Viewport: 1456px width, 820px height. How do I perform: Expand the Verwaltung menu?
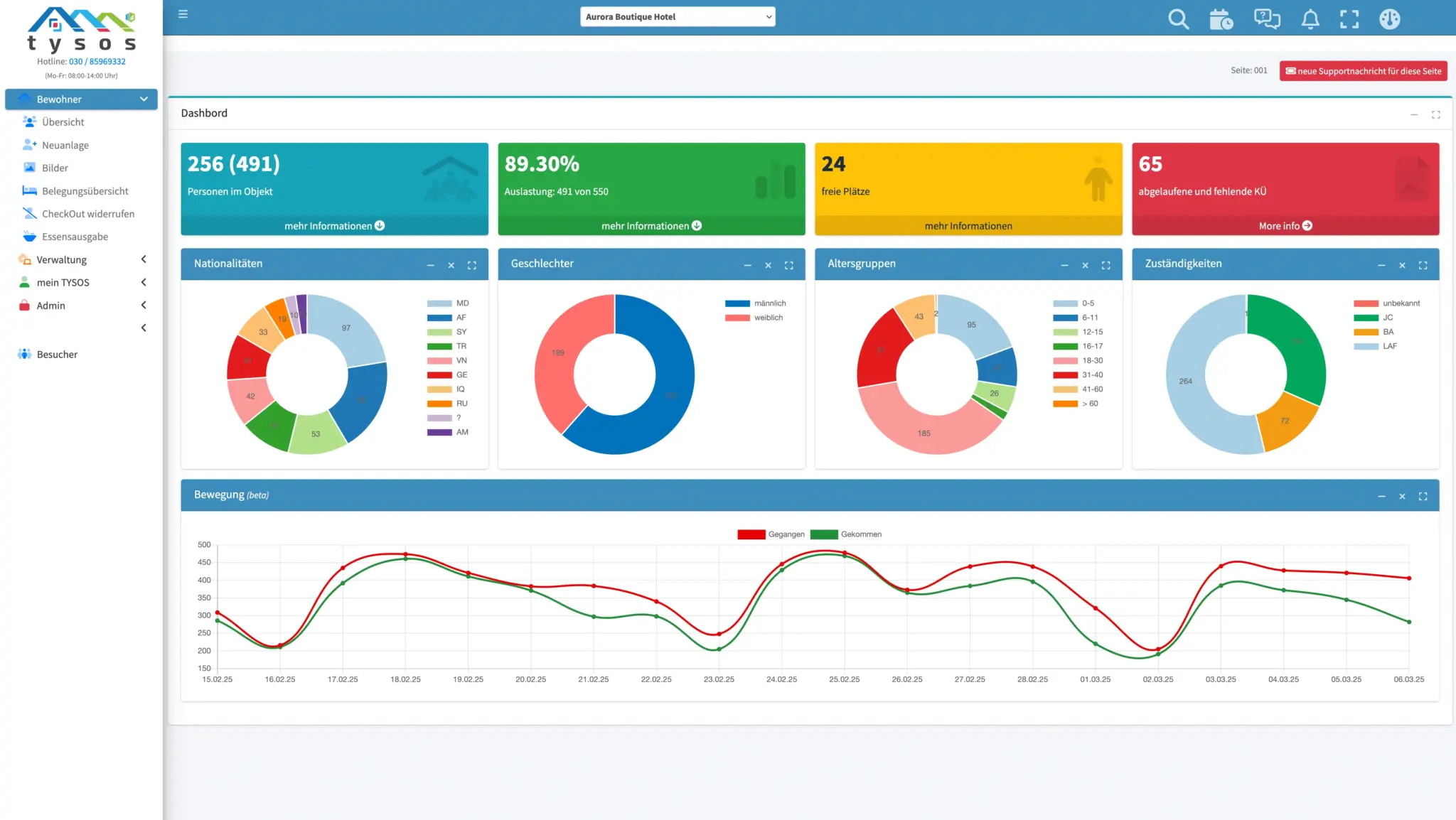click(x=81, y=260)
